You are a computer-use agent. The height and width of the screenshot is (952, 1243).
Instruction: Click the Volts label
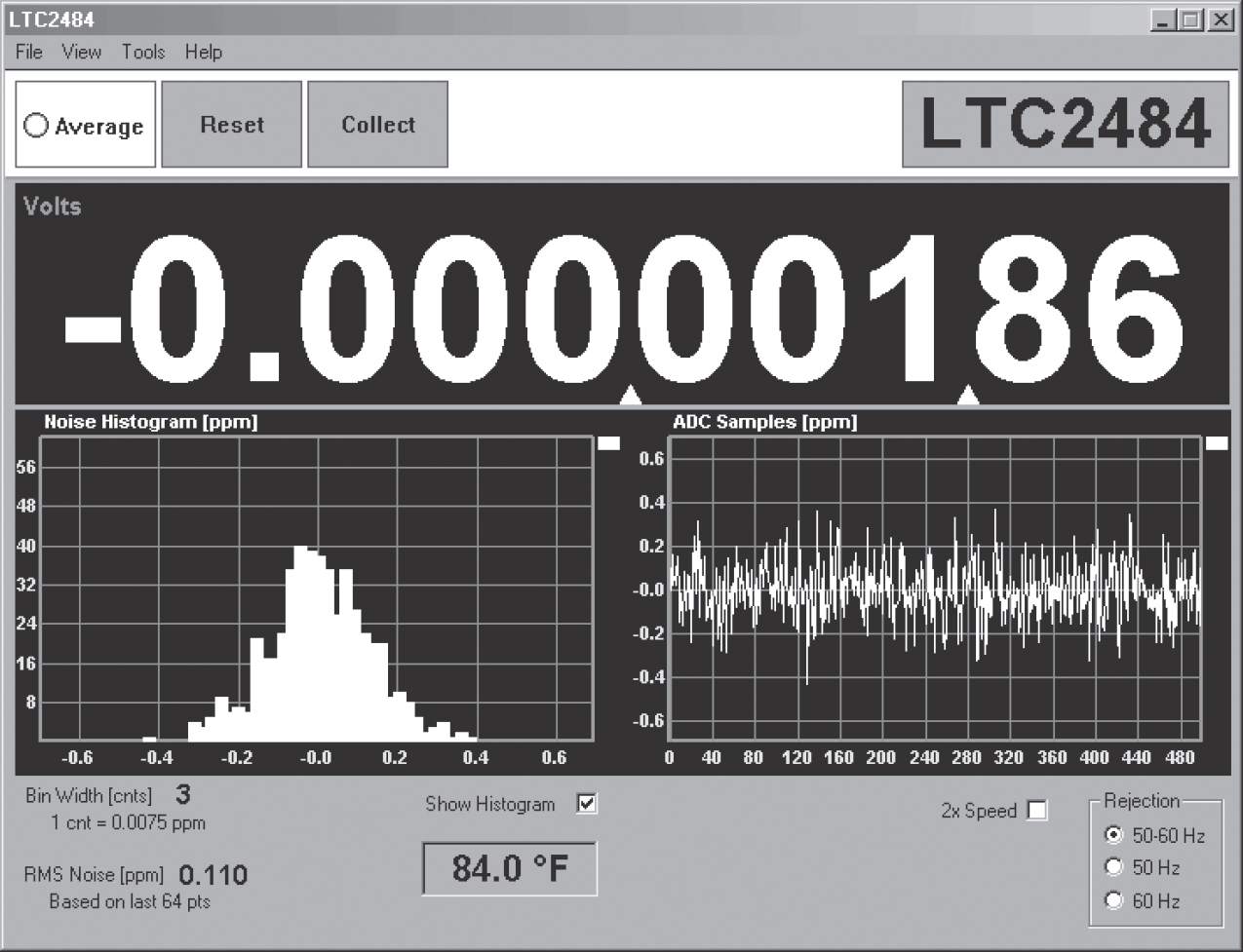[53, 207]
